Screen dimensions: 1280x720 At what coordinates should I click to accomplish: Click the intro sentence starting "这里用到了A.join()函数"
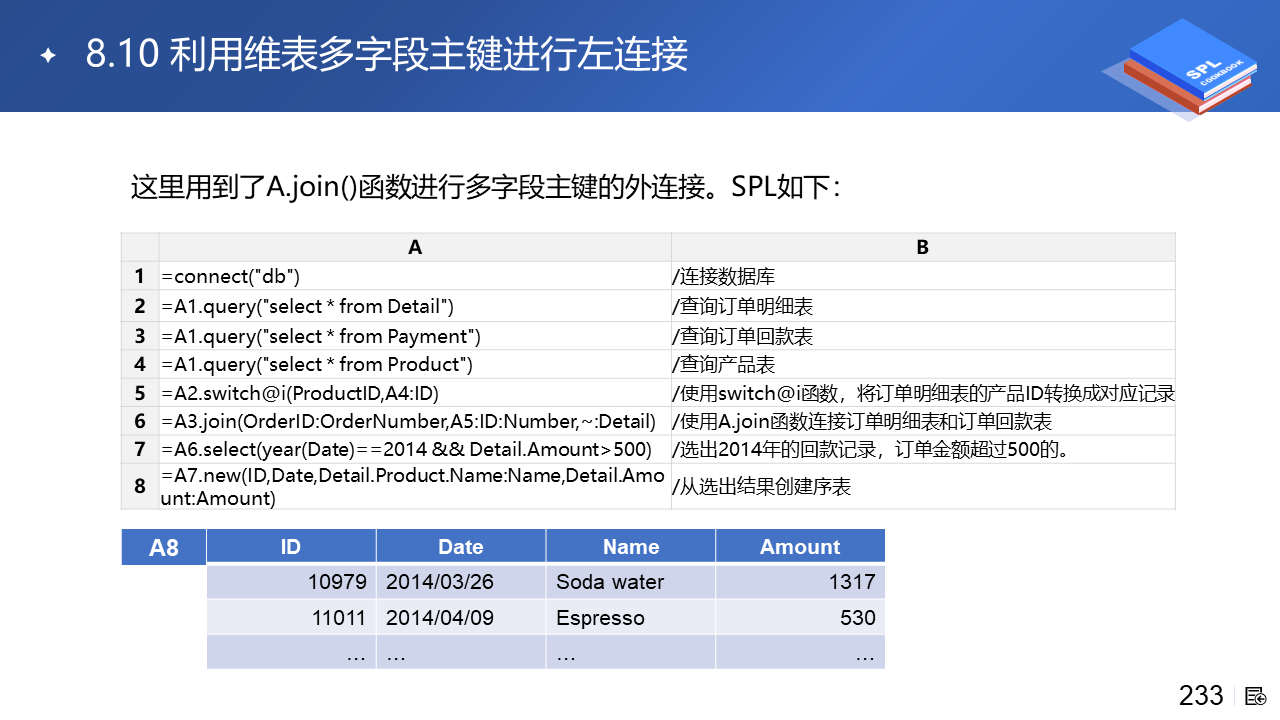[486, 186]
